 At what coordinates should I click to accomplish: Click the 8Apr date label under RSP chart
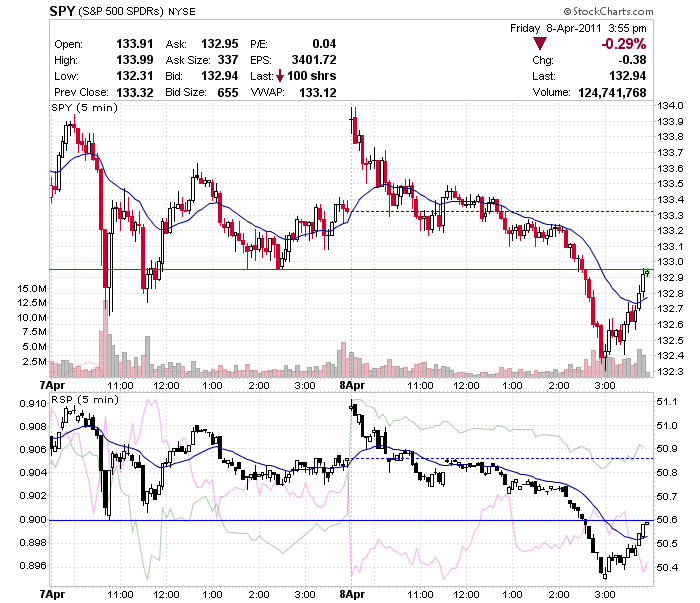point(352,595)
